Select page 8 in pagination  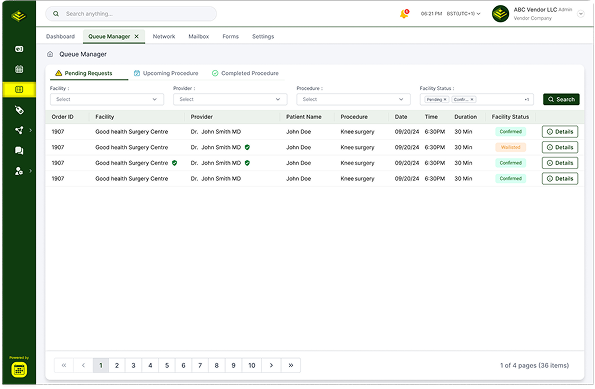[217, 365]
